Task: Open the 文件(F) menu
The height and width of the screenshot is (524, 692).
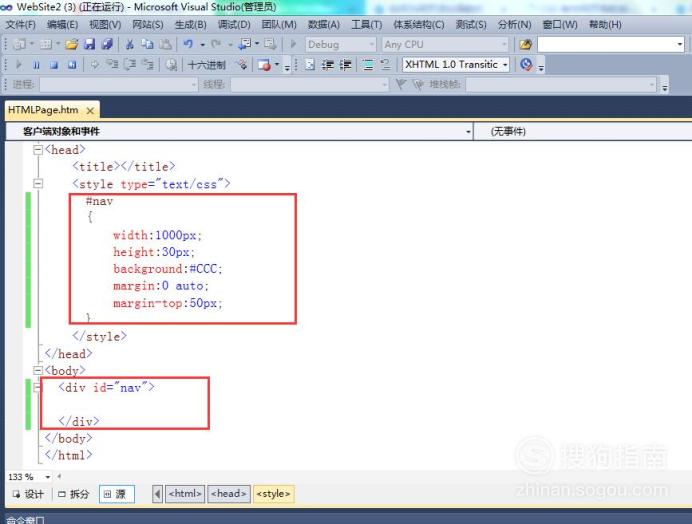Action: 20,25
